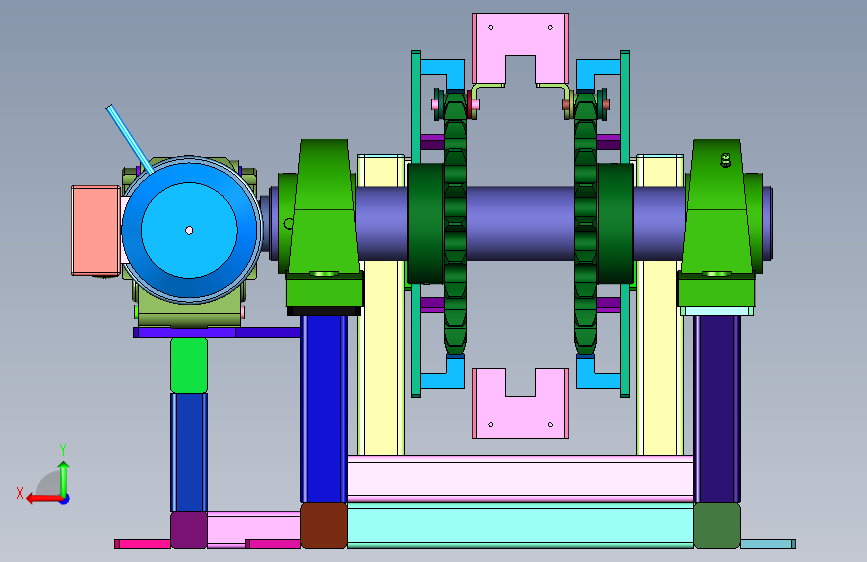This screenshot has width=867, height=562.
Task: Select the dark purple column under the right bearing
Action: coord(717,408)
